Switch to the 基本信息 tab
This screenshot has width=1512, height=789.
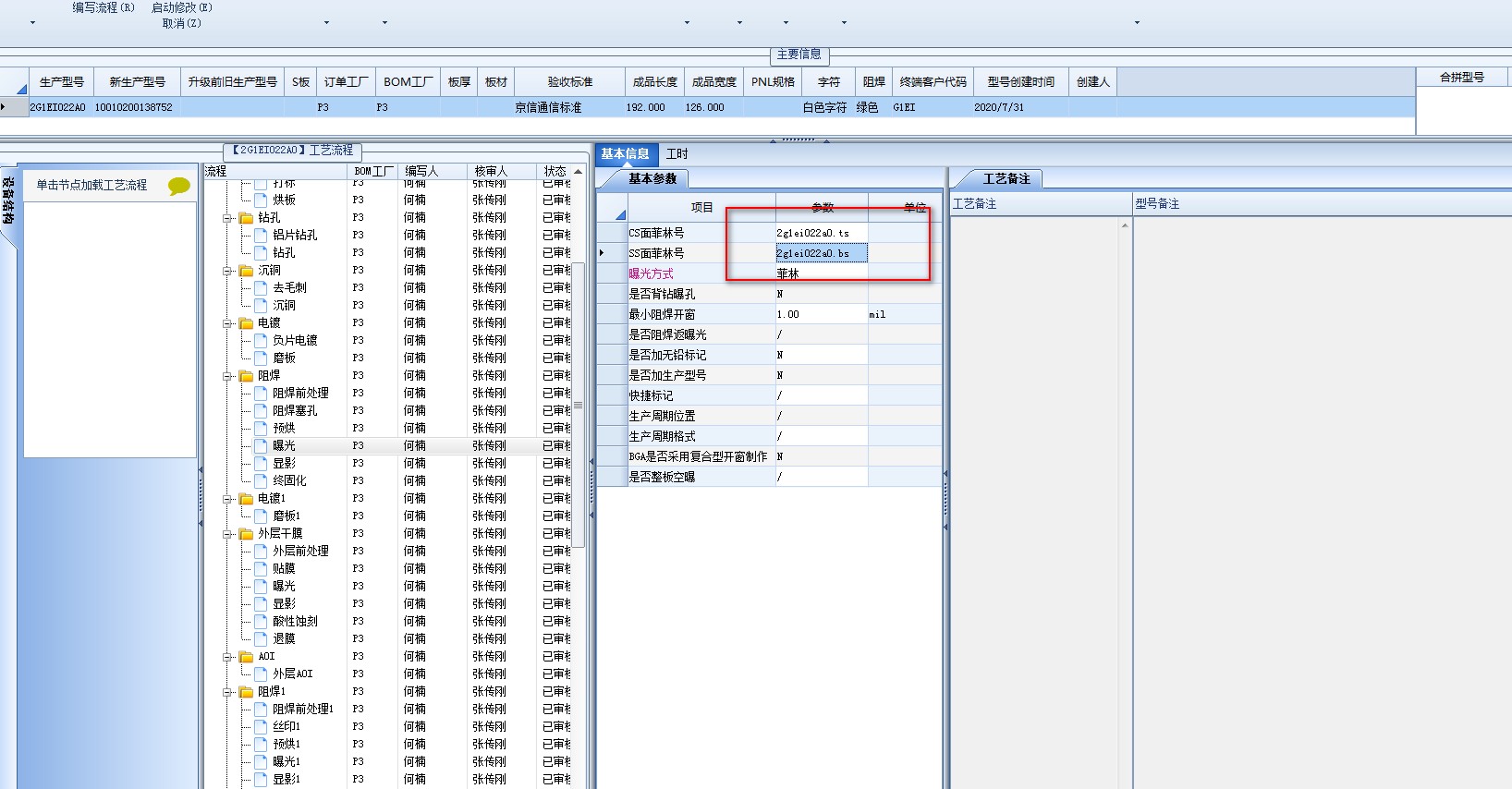coord(625,154)
